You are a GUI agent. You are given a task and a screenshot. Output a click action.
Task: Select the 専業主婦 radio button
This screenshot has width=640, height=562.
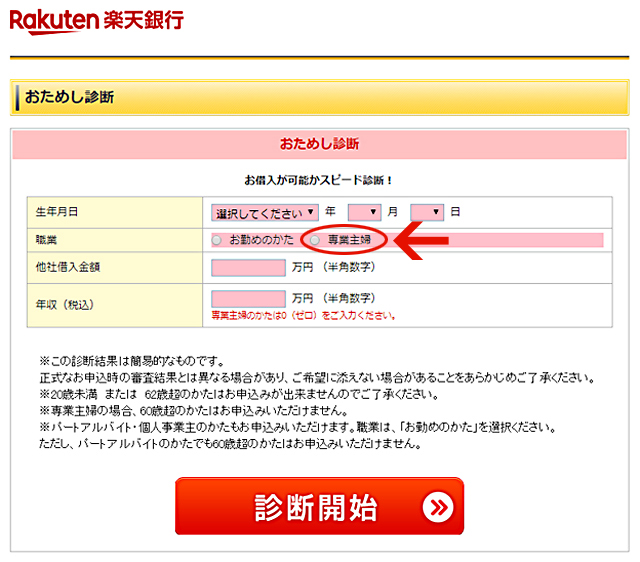pos(315,240)
